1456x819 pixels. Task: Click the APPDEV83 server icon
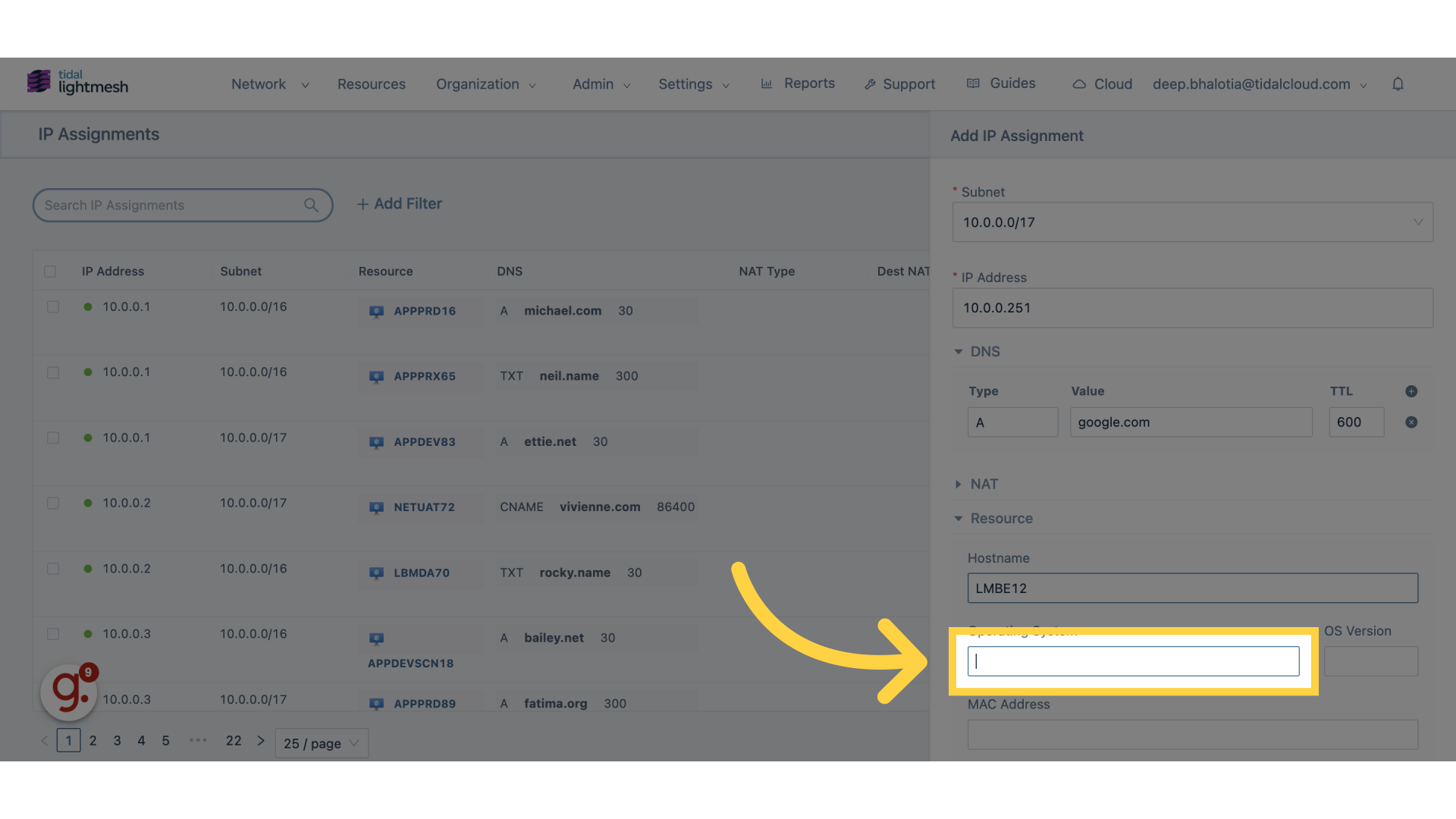[376, 443]
